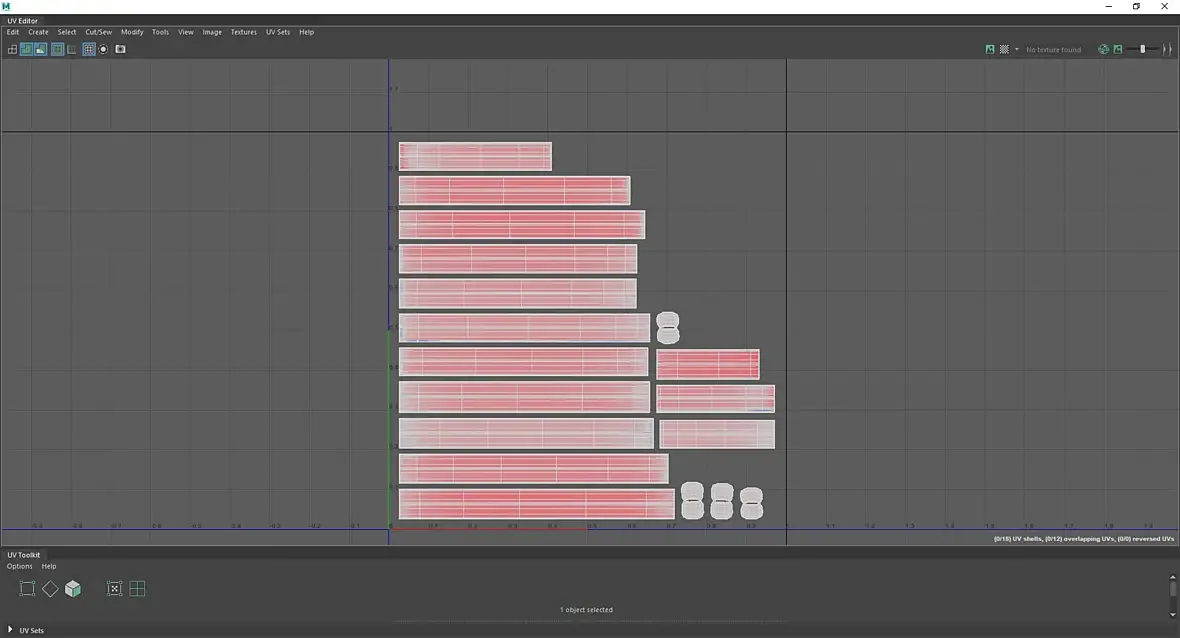This screenshot has height=638, width=1180.
Task: Open the texture selection dropdown arrow
Action: 1017,50
